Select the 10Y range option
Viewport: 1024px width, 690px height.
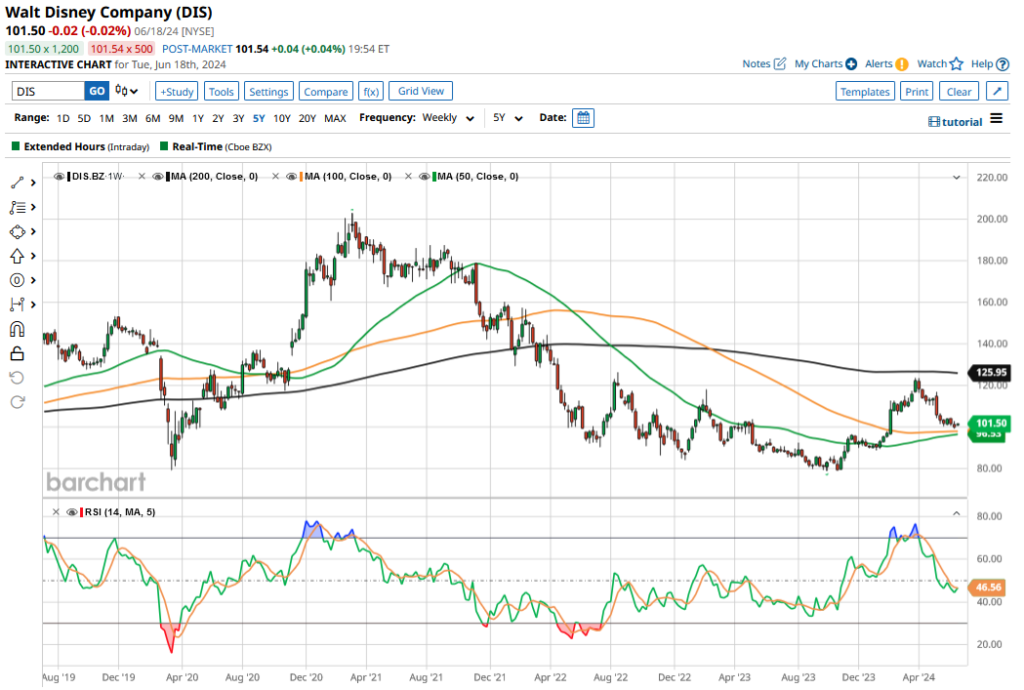click(282, 118)
